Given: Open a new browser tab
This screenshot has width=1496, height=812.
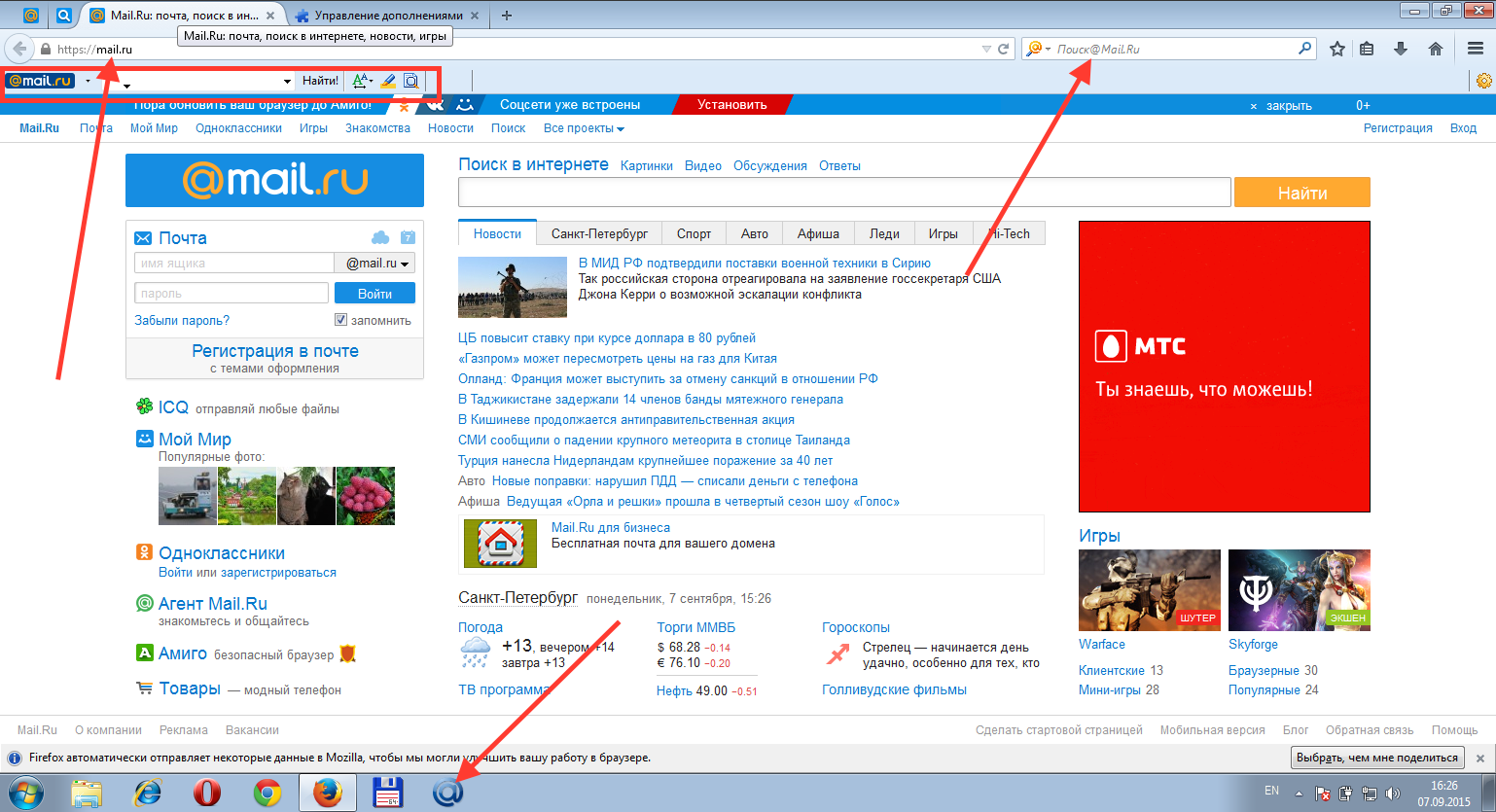Looking at the screenshot, I should tap(507, 16).
